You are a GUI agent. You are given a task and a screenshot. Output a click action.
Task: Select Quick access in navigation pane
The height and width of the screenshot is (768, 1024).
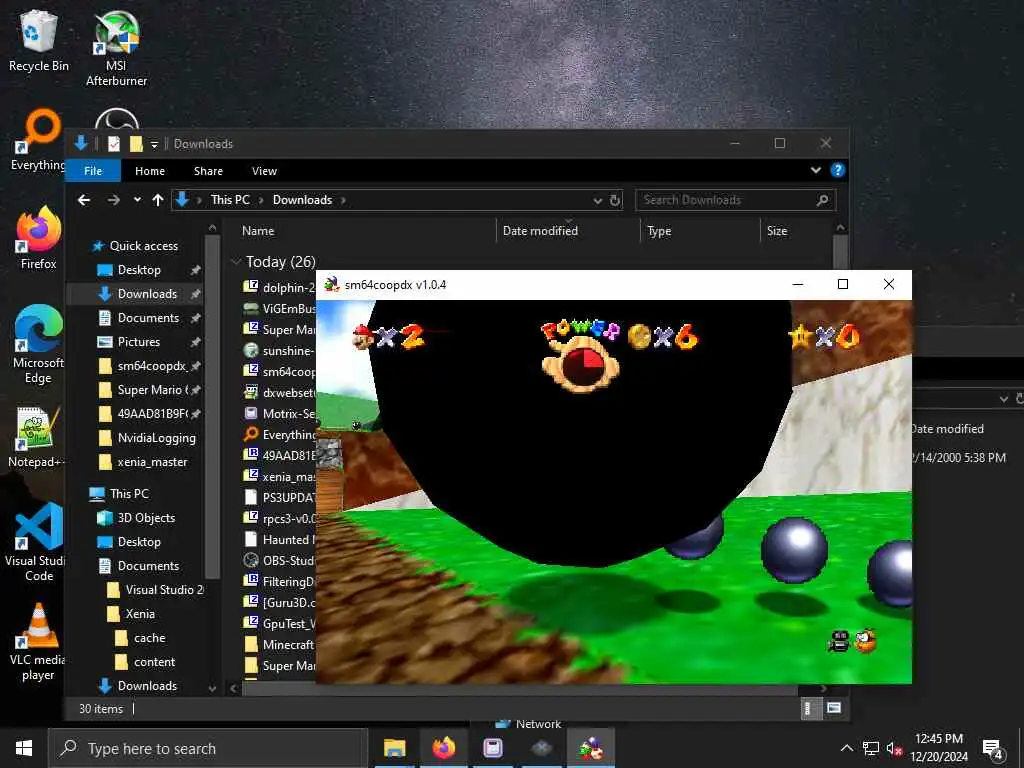(x=144, y=246)
